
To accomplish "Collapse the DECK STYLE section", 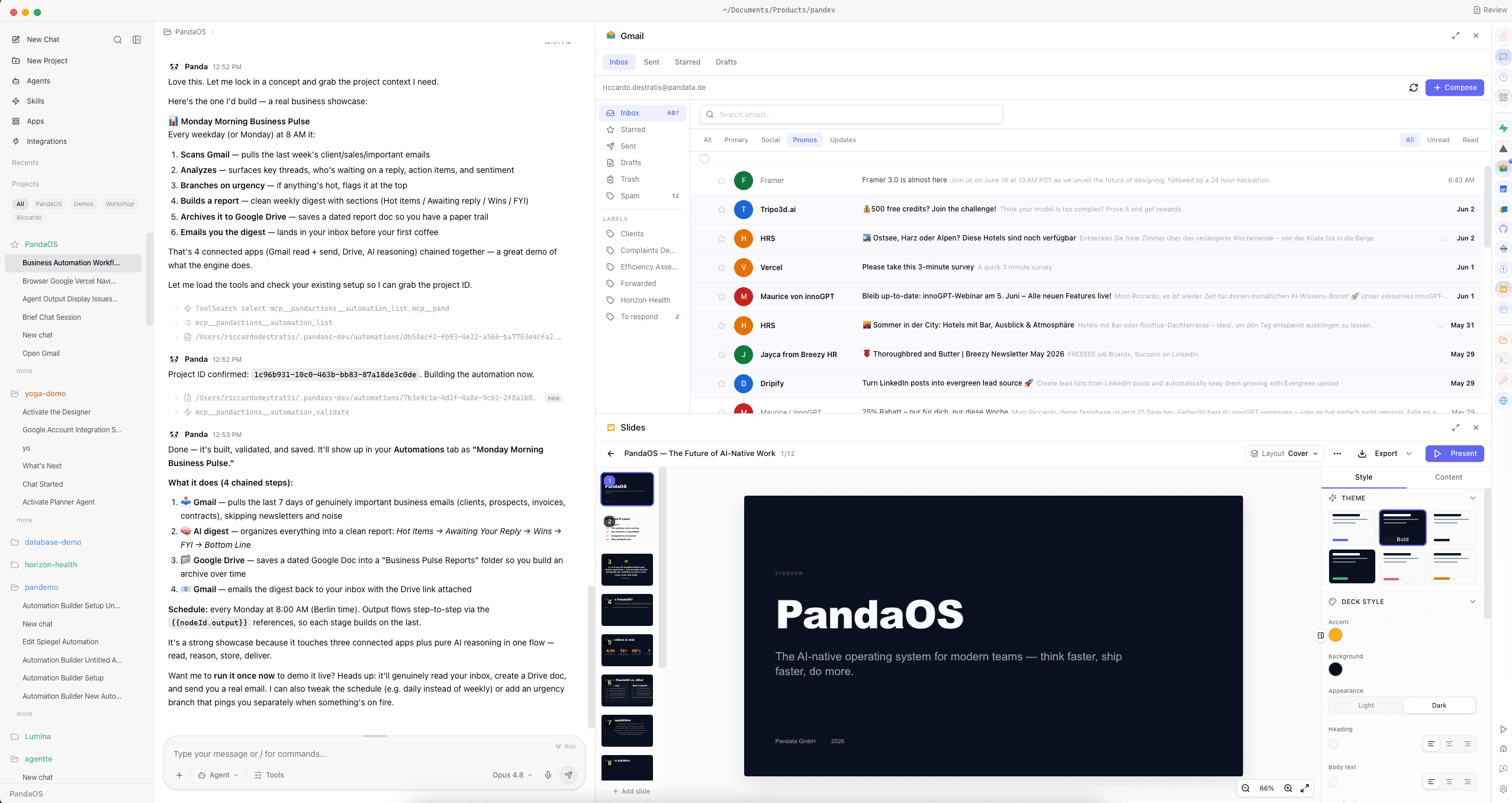I will (1473, 602).
